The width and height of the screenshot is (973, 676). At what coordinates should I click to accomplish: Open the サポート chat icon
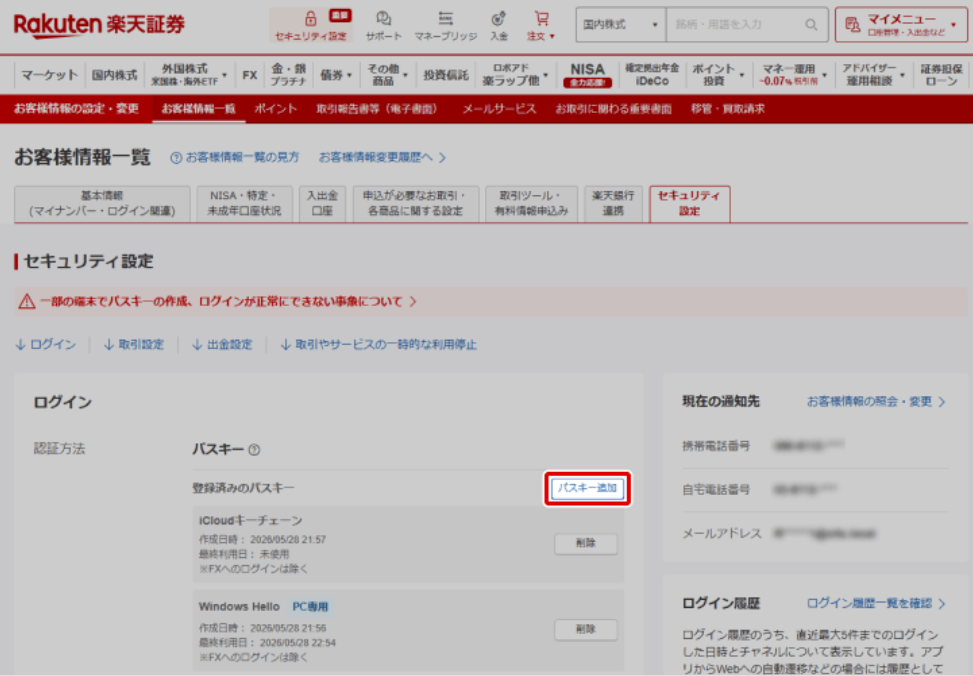pyautogui.click(x=383, y=19)
